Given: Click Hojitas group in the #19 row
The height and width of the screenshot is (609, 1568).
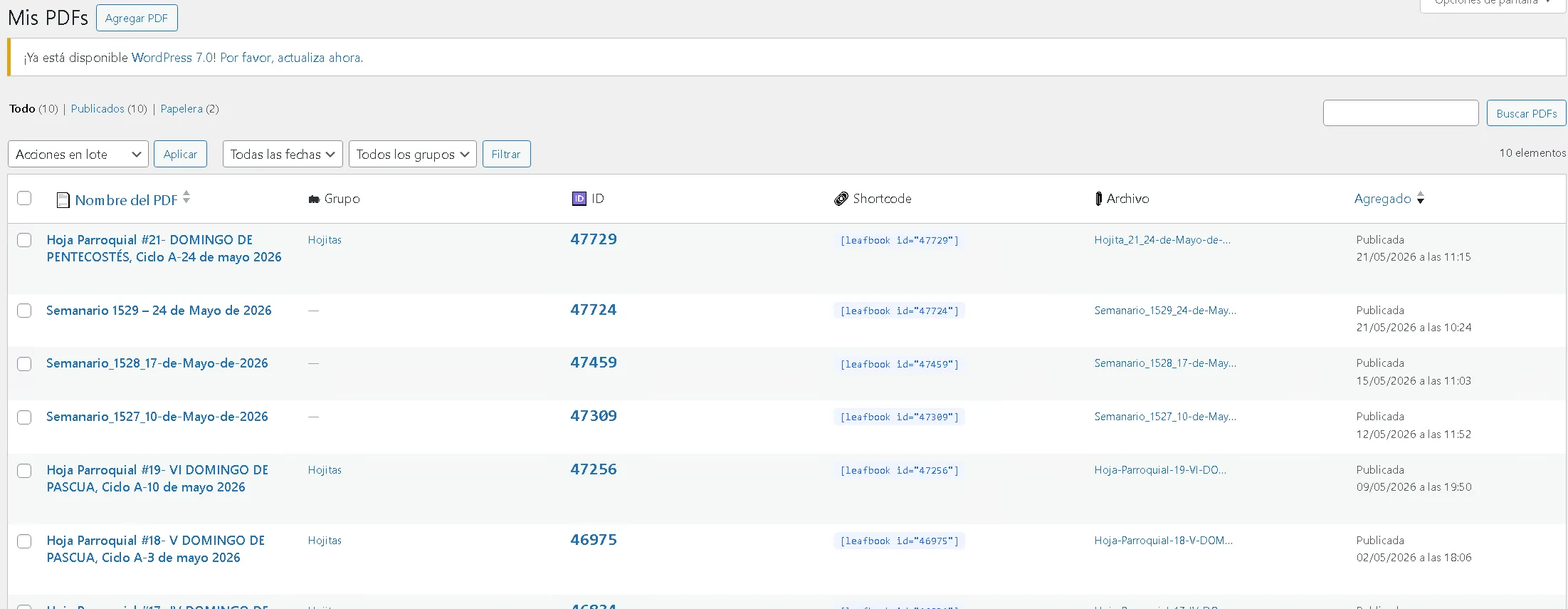Looking at the screenshot, I should pos(325,470).
